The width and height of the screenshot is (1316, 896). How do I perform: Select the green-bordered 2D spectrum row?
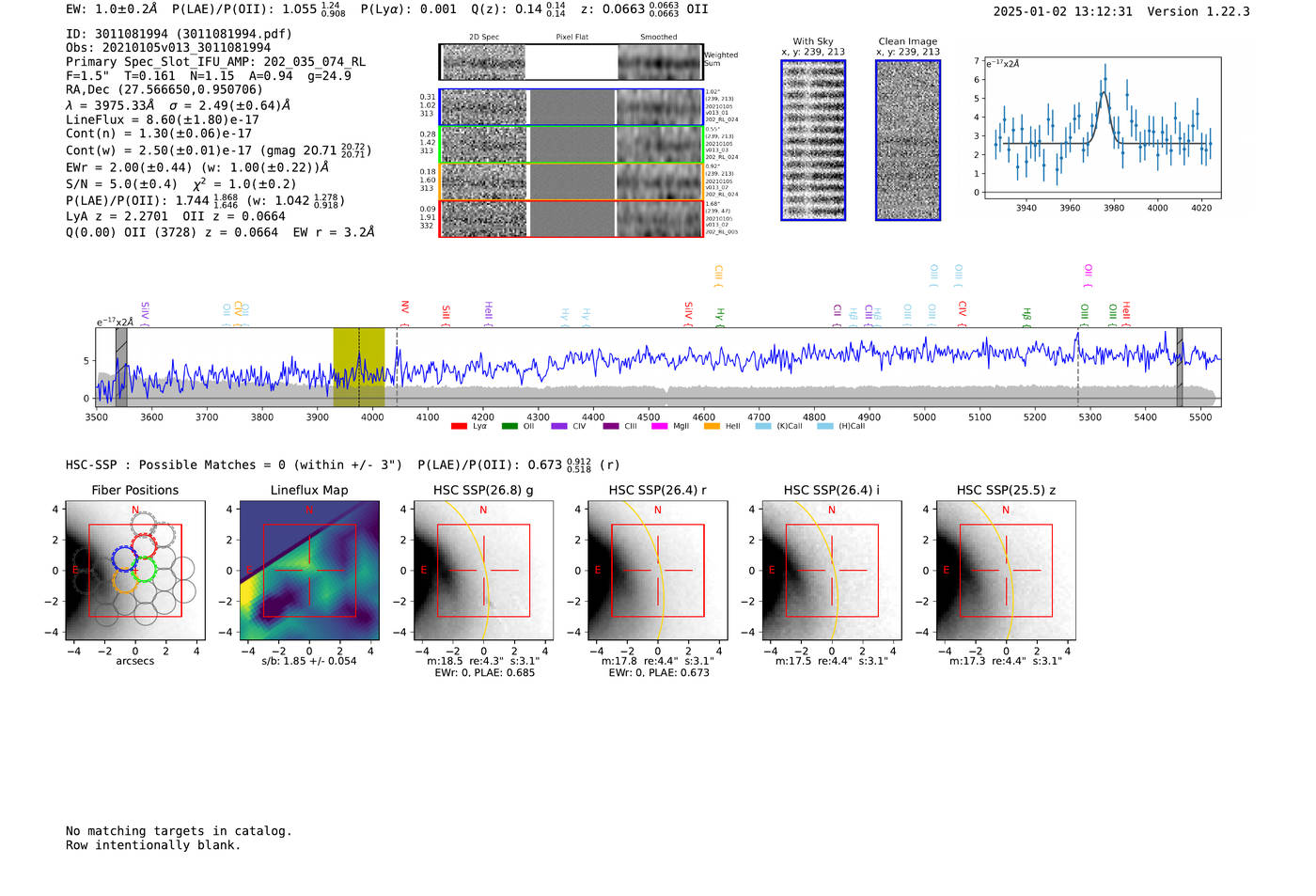pyautogui.click(x=572, y=145)
